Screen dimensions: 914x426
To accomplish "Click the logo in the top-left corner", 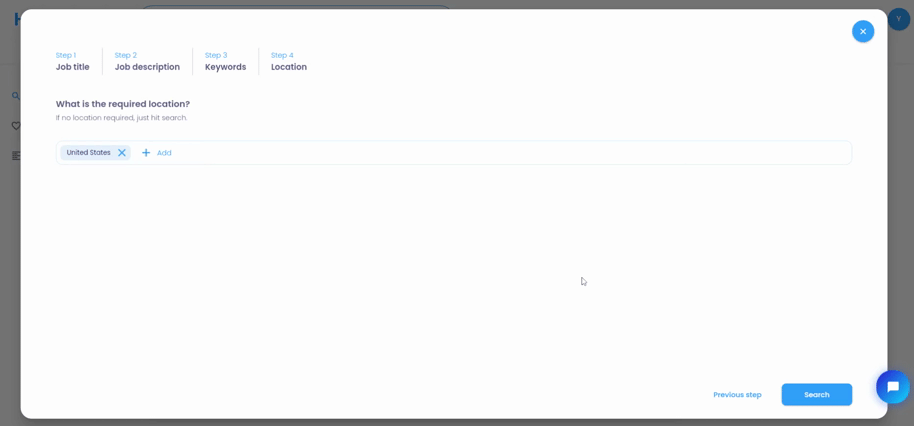I will point(16,19).
